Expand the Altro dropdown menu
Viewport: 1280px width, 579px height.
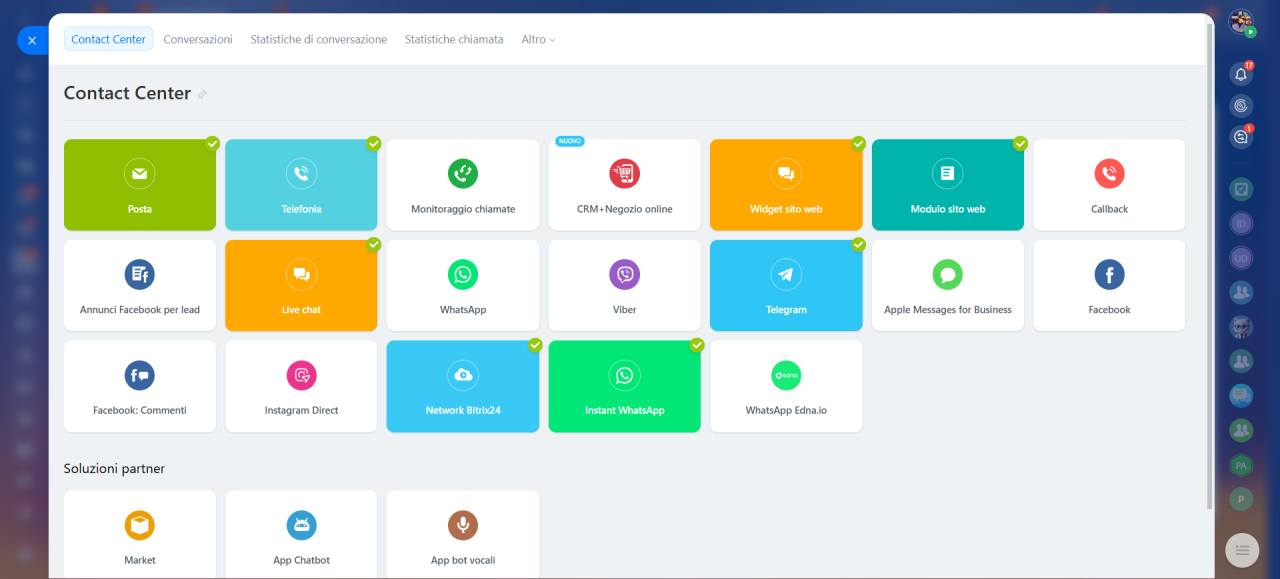(x=538, y=39)
